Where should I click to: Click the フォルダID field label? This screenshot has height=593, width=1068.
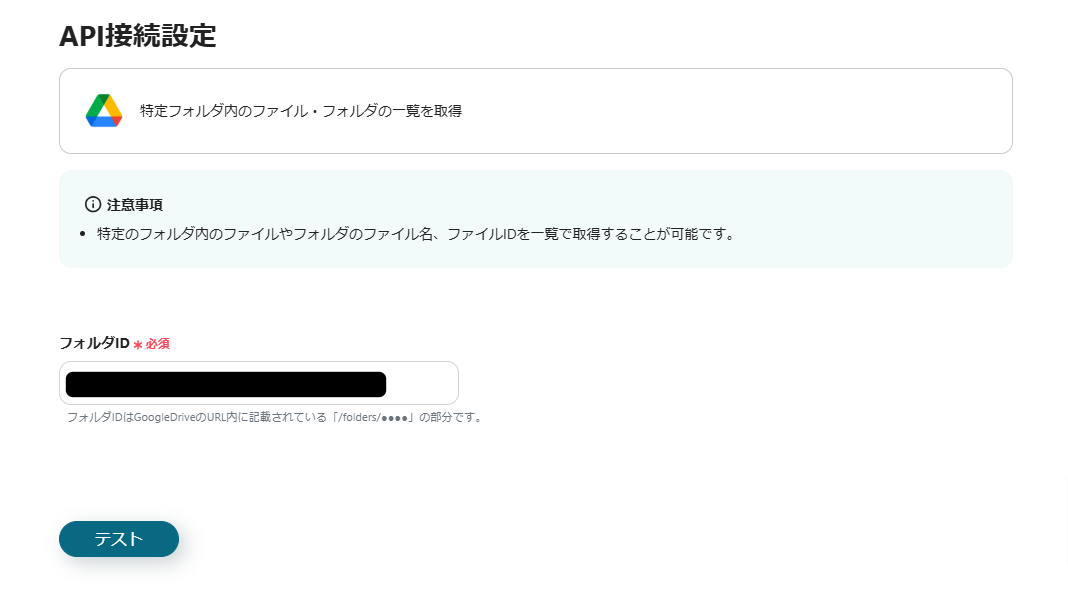click(94, 343)
